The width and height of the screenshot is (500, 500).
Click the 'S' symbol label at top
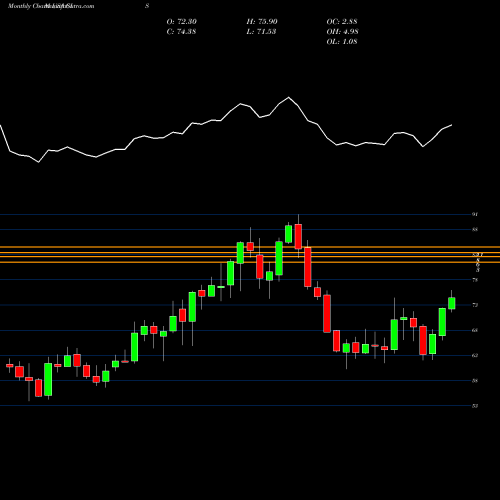click(147, 6)
